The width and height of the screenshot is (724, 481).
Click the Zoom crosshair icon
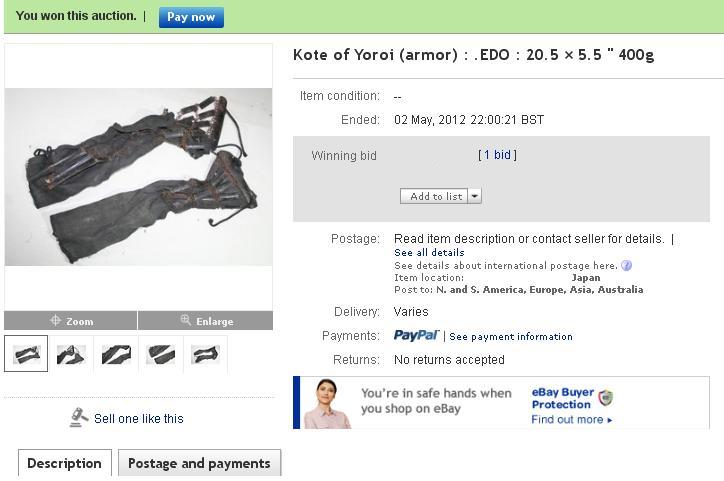click(x=55, y=320)
